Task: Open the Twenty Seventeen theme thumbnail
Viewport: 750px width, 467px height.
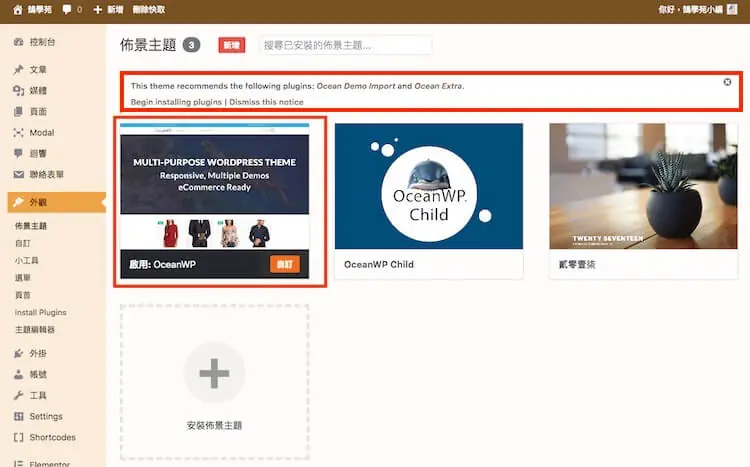Action: (x=643, y=186)
